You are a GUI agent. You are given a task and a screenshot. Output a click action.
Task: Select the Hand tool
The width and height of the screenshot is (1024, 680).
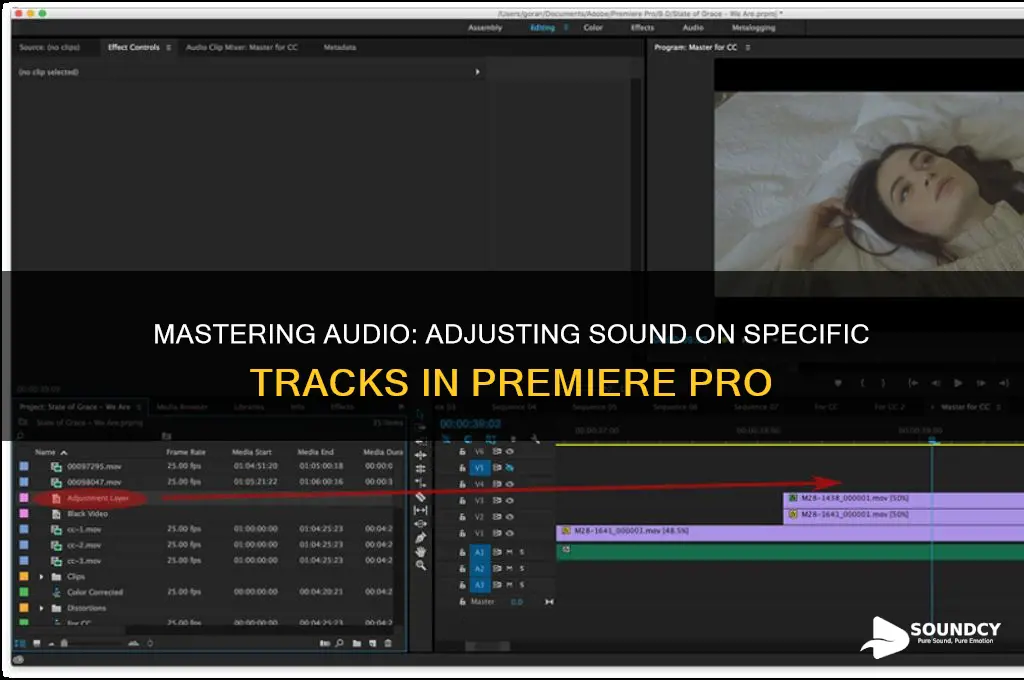point(421,551)
